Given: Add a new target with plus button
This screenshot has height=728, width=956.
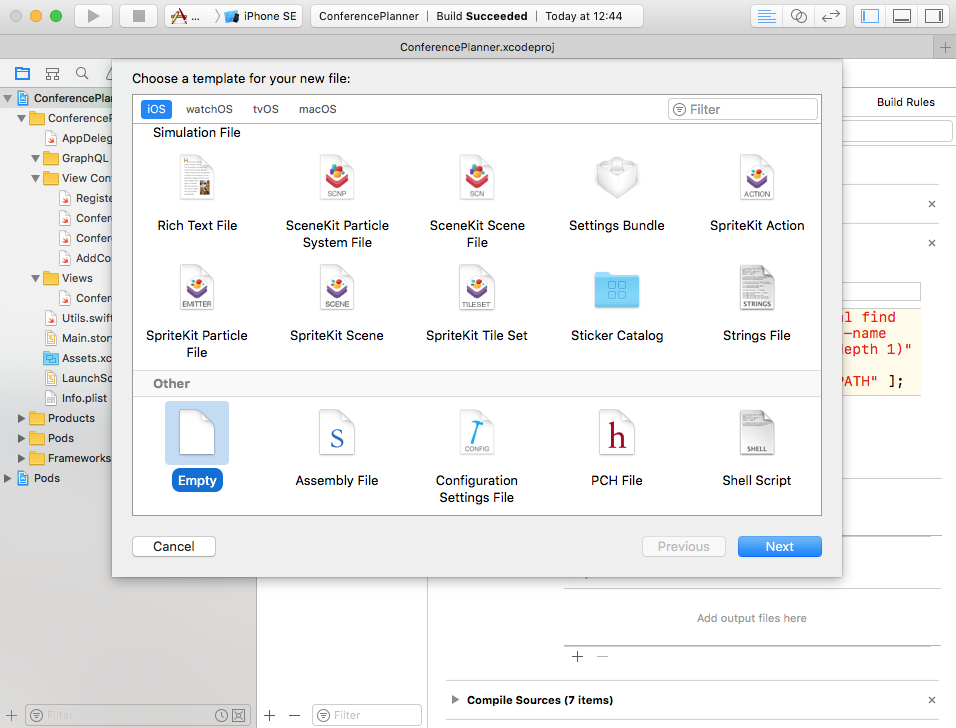Looking at the screenshot, I should 269,715.
